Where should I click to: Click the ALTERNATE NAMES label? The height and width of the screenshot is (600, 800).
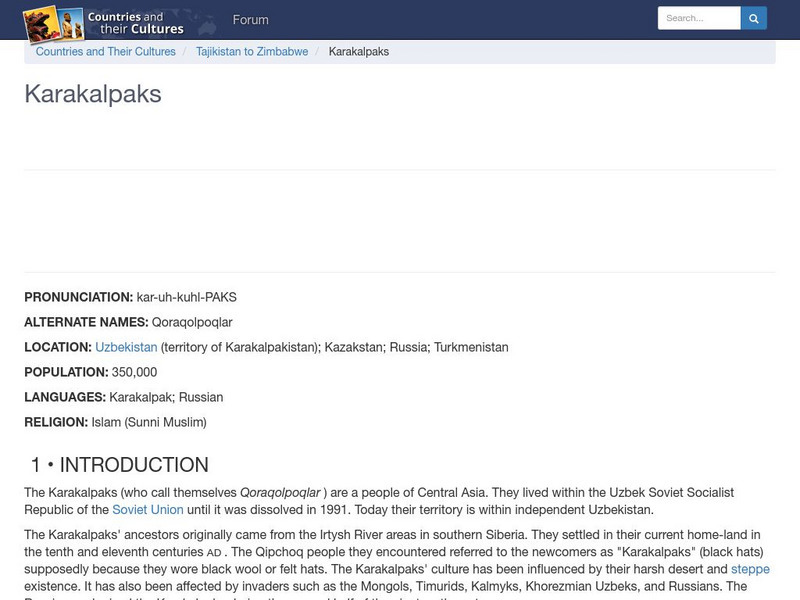pyautogui.click(x=86, y=322)
